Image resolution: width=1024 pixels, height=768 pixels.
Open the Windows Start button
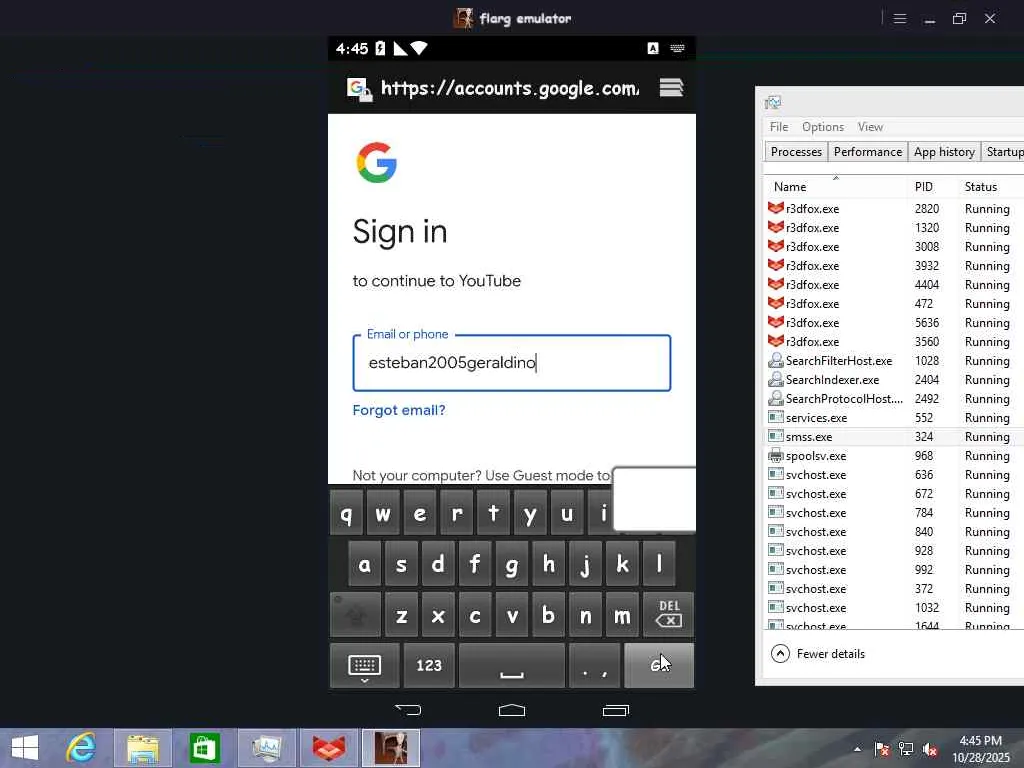pyautogui.click(x=25, y=748)
